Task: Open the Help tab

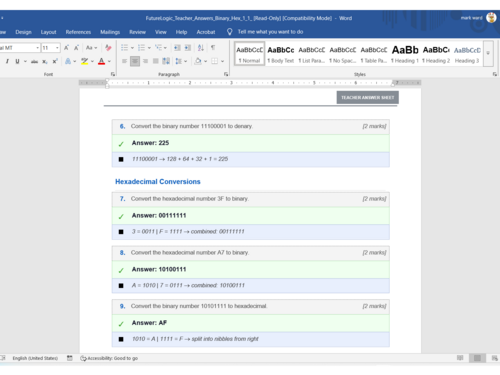Action: (x=181, y=32)
